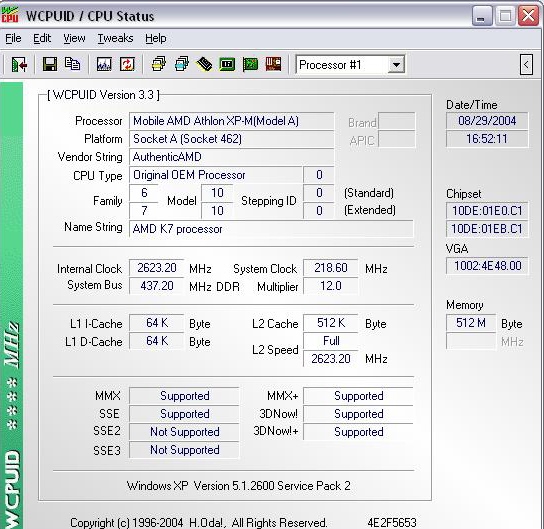Viewport: 544px width, 529px height.
Task: Click the Internal Clock value 2623.20
Action: pyautogui.click(x=156, y=268)
